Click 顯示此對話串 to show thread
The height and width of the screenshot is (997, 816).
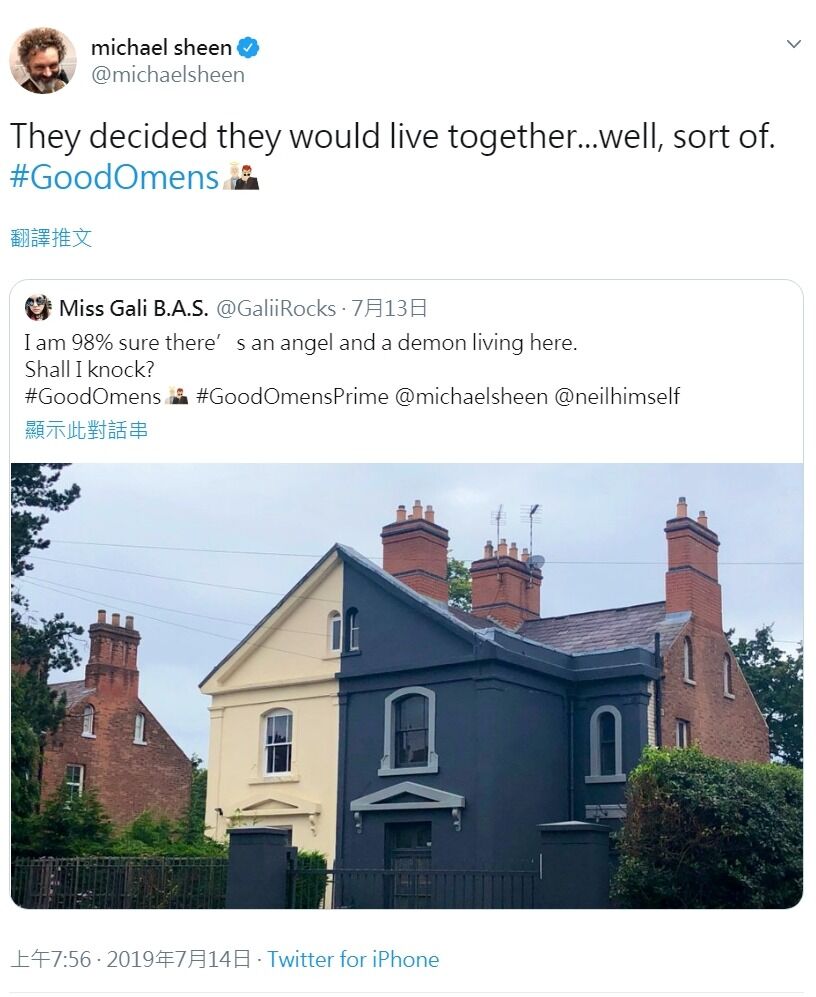coord(86,430)
